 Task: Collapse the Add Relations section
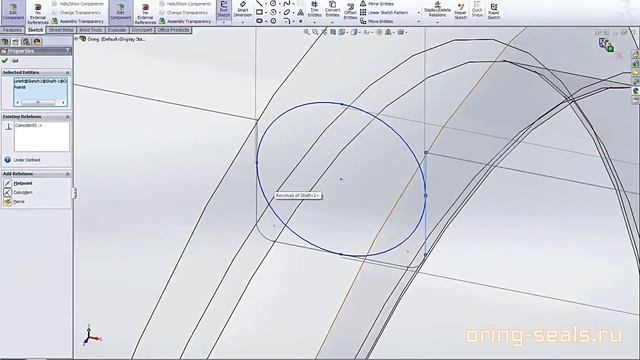point(68,174)
